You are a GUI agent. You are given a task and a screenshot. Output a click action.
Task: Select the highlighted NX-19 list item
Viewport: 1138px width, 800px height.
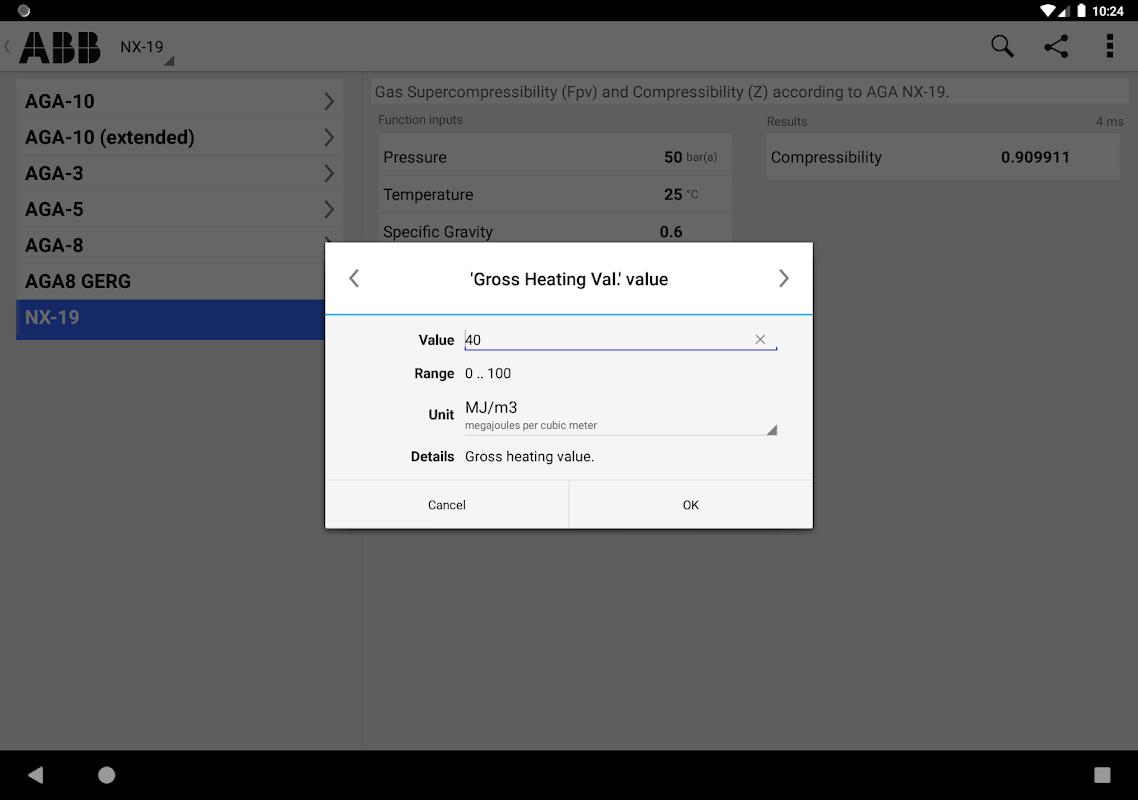click(170, 319)
